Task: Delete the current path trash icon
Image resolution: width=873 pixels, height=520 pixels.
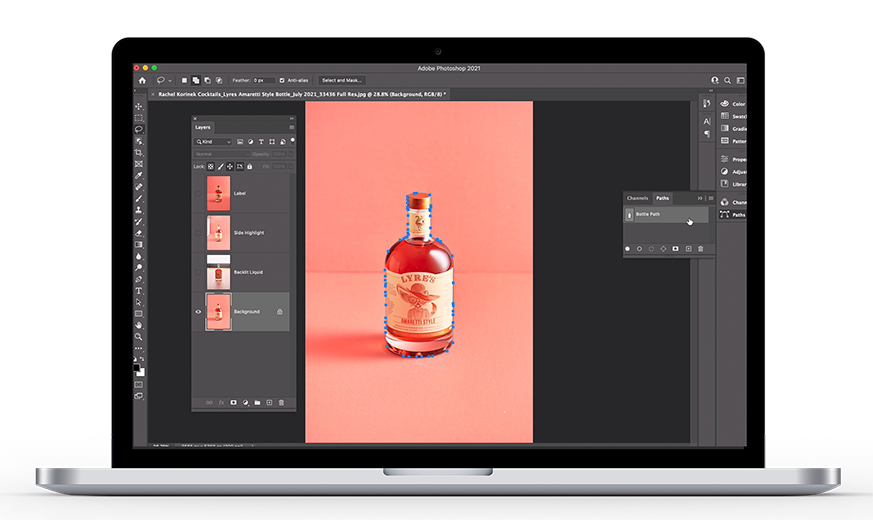Action: click(x=700, y=249)
